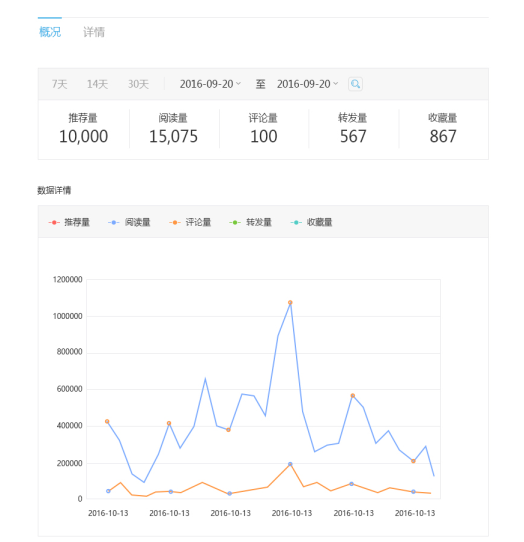Toggle the teal 收藏量 legend series

tap(311, 222)
